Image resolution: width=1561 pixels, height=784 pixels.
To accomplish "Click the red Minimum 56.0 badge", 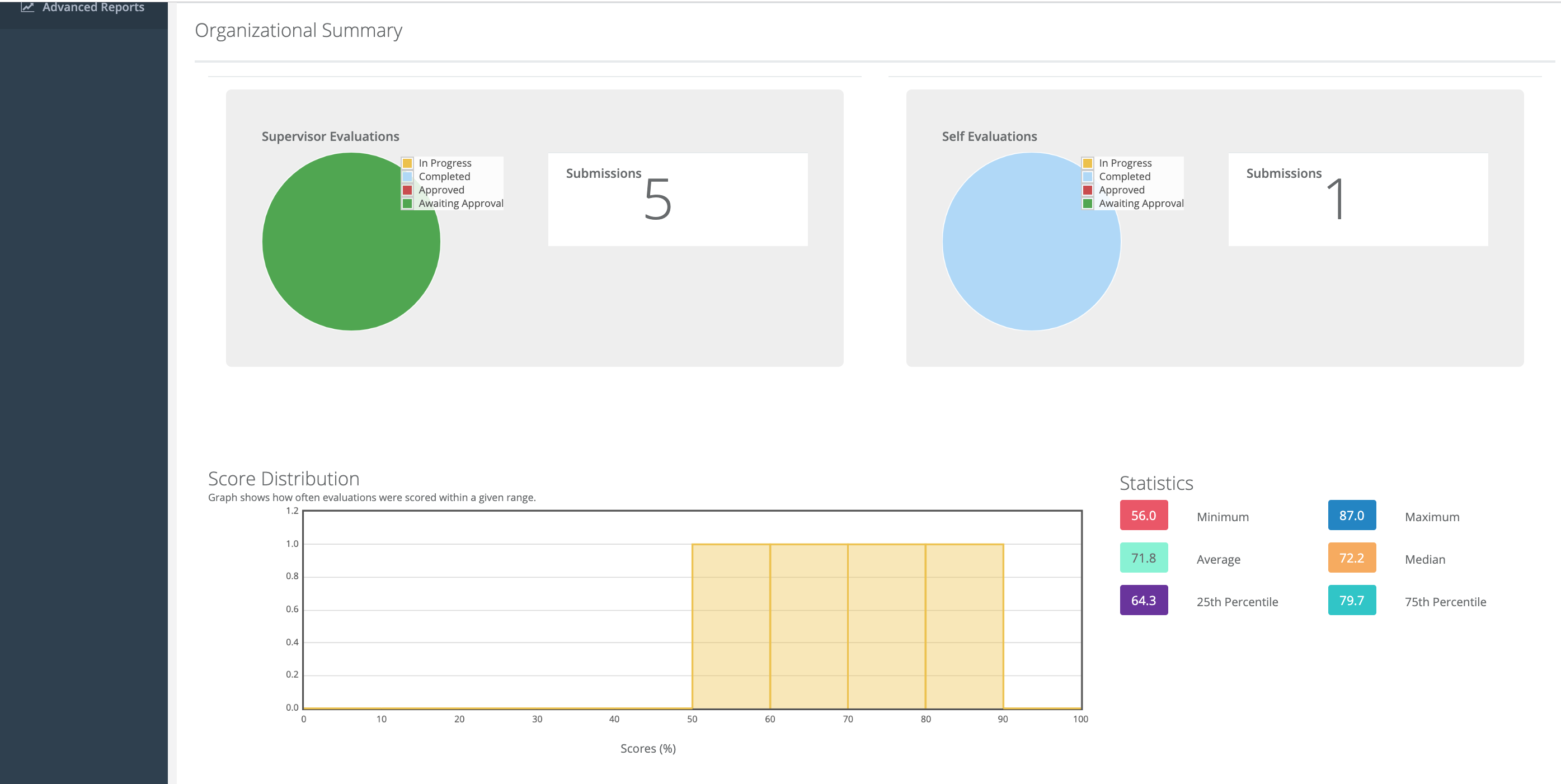I will click(1144, 516).
